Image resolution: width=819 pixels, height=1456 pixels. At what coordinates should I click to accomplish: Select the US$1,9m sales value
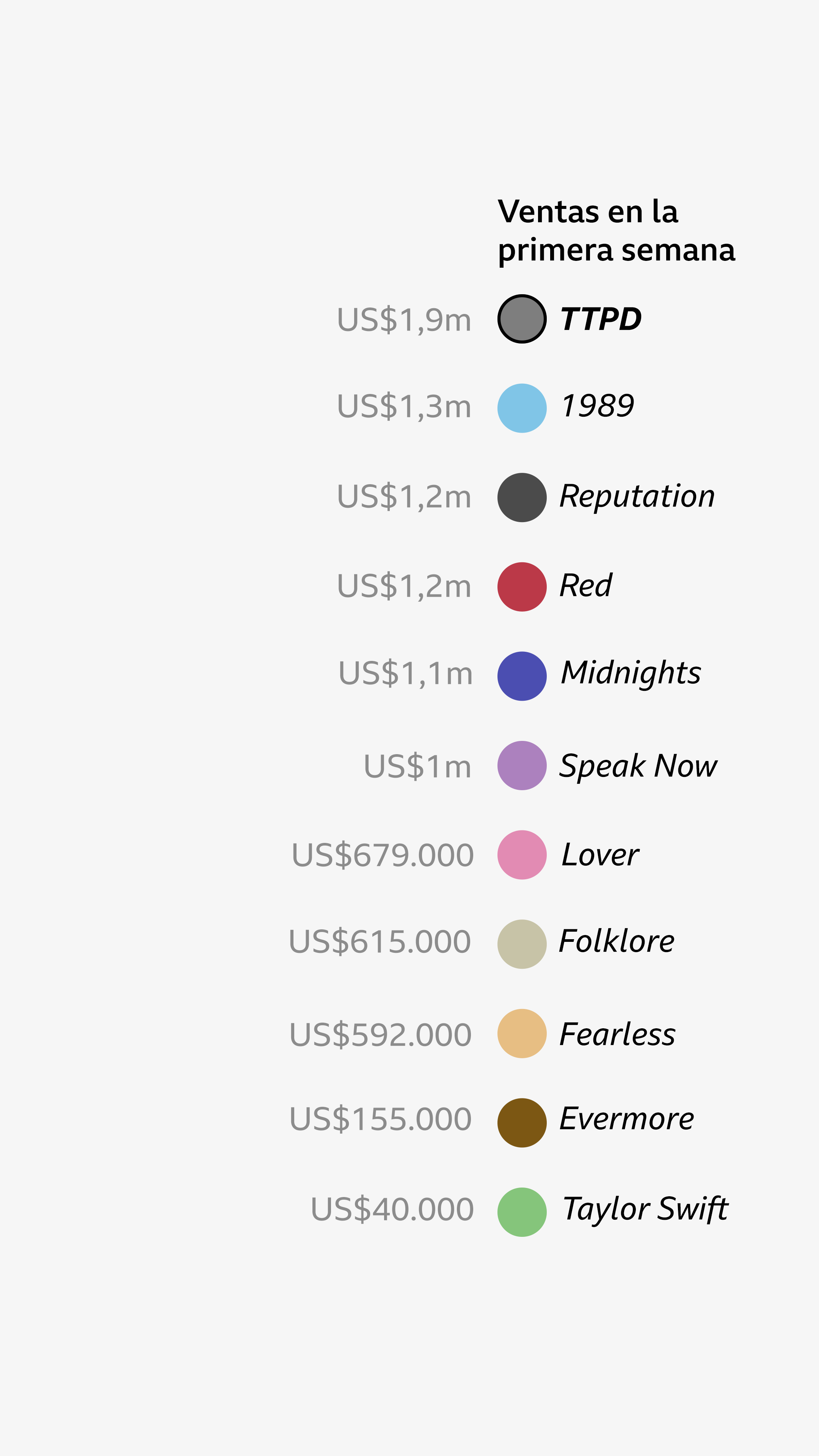403,320
